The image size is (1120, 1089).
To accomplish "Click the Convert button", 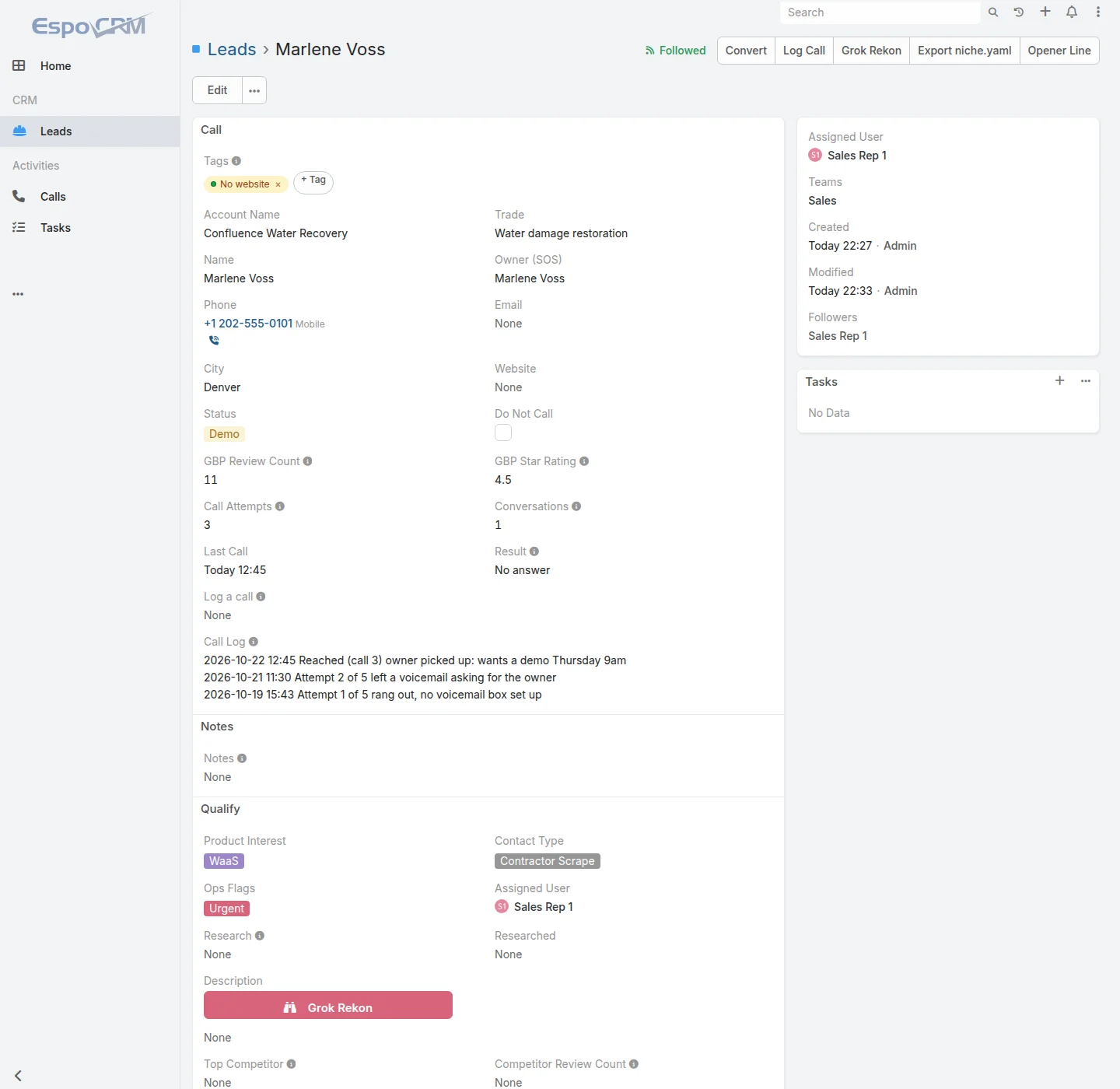I will pos(746,51).
